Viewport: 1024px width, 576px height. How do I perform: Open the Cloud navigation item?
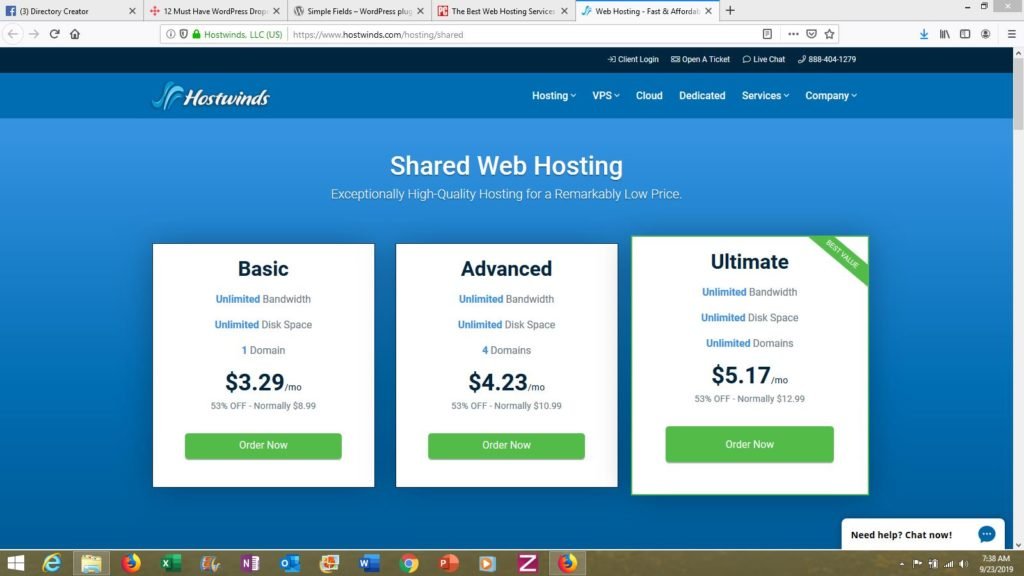tap(649, 95)
